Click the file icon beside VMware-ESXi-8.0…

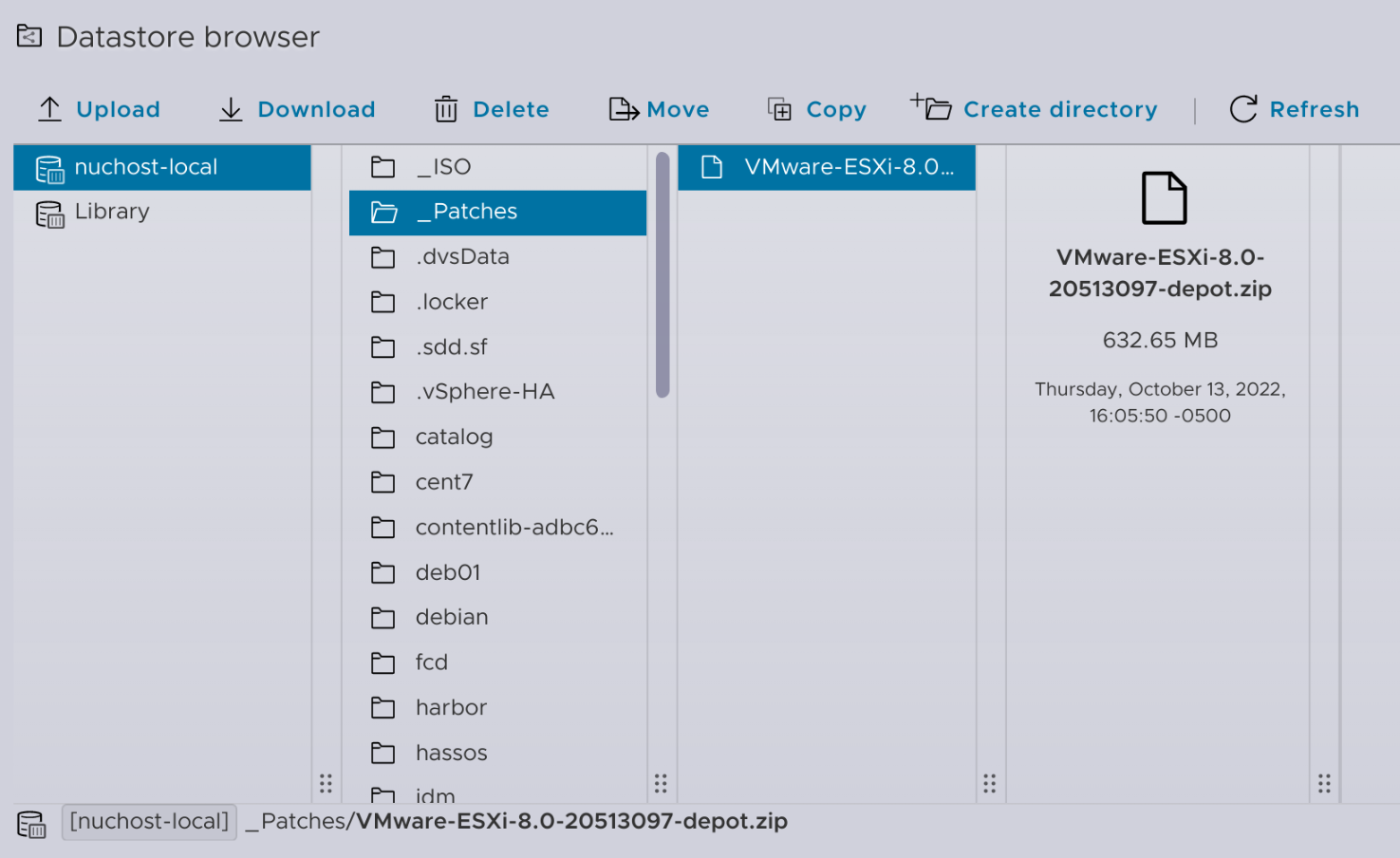(x=712, y=167)
